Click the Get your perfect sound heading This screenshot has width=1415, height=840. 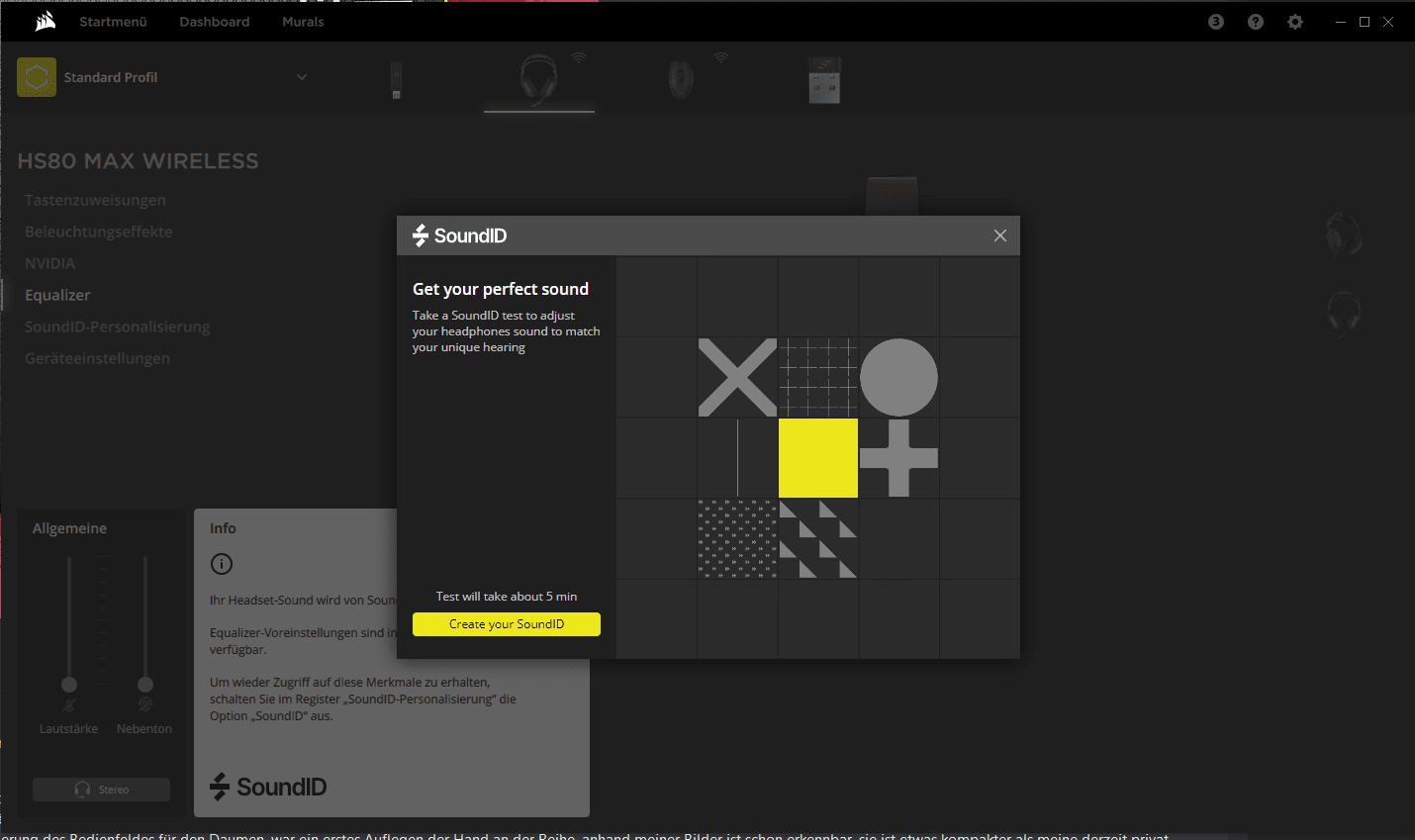click(501, 289)
